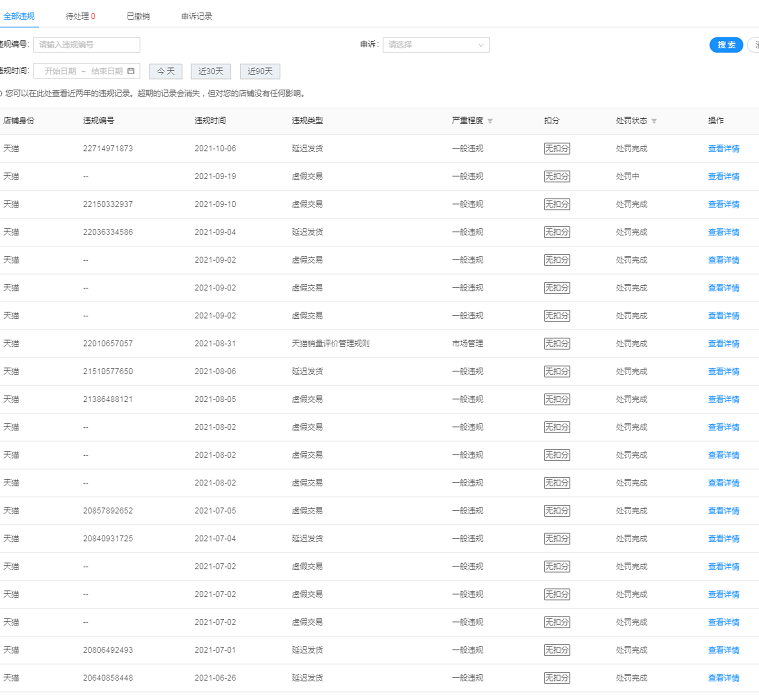Screen dimensions: 759x699
Task: Open 查看详情 for violation 20806492493
Action: pos(724,650)
